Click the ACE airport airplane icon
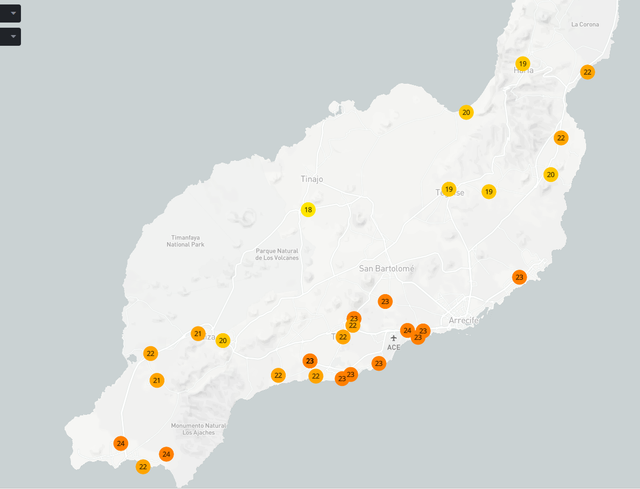Image resolution: width=640 pixels, height=489 pixels. [393, 338]
